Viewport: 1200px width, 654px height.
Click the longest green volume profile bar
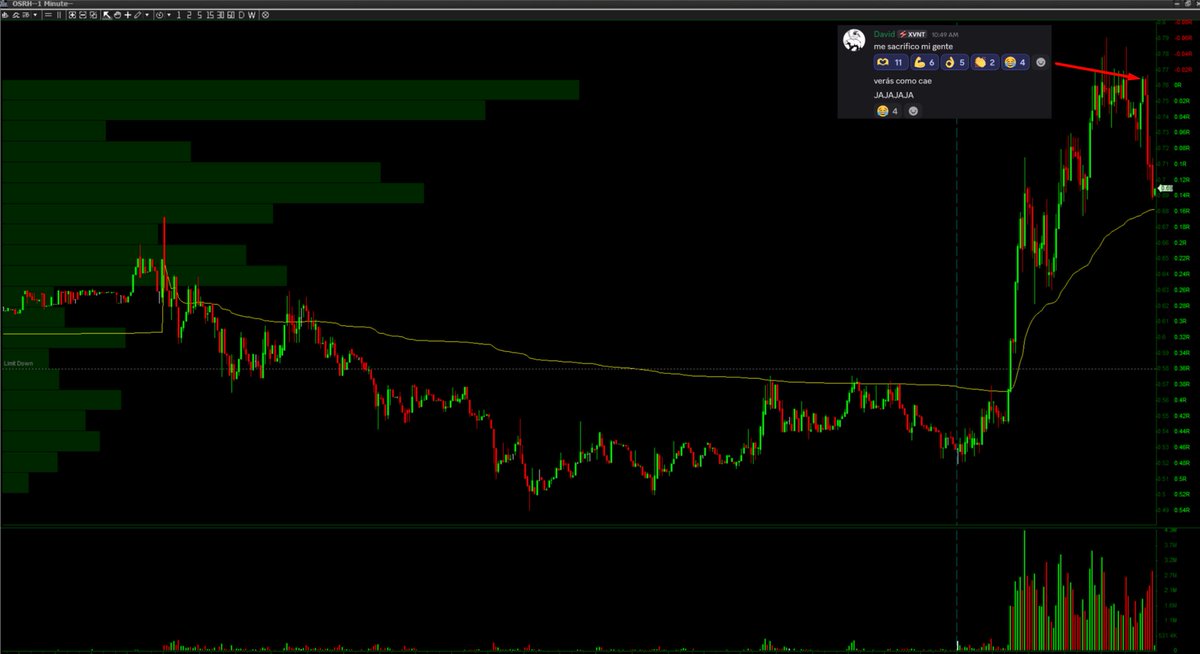coord(290,90)
